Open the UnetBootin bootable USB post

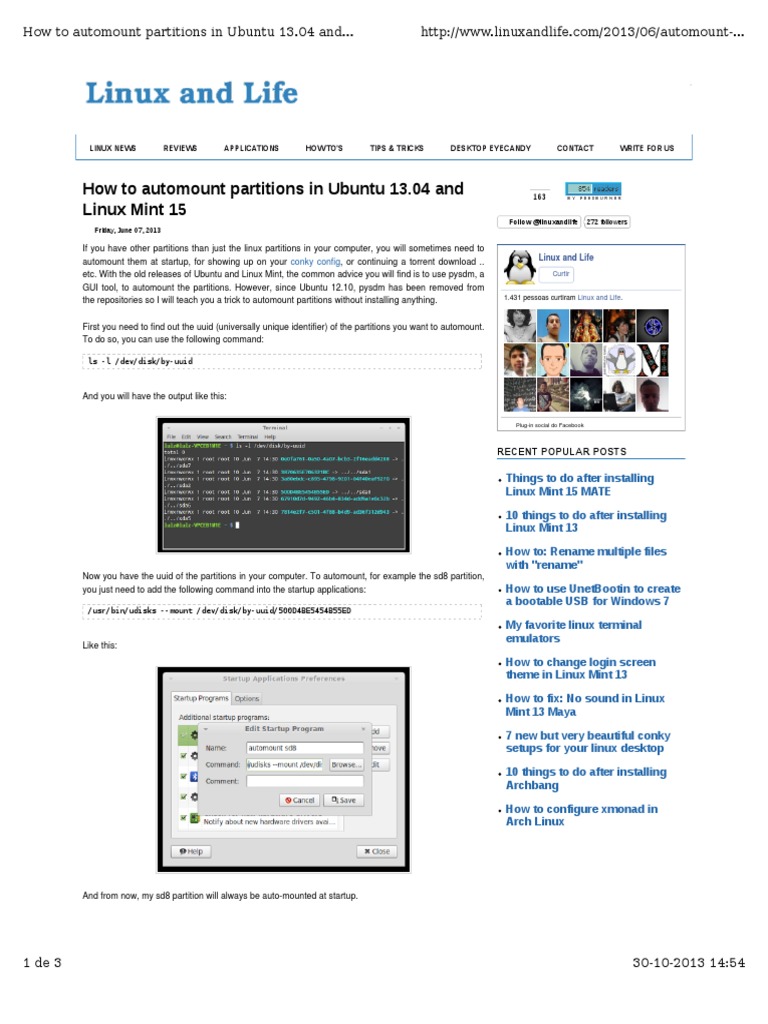click(x=593, y=595)
